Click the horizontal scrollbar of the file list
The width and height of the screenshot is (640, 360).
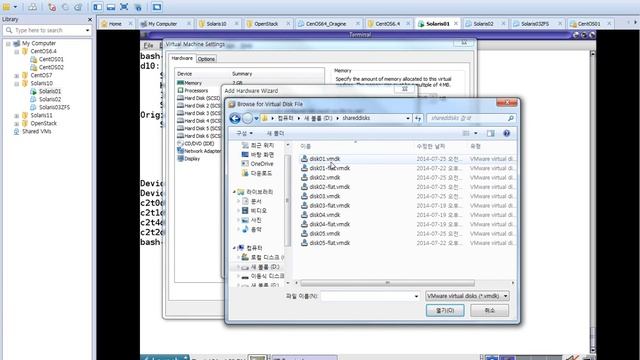point(387,283)
